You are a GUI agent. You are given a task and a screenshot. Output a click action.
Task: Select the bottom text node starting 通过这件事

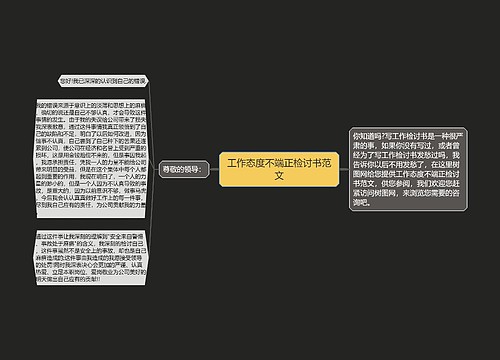(x=91, y=257)
